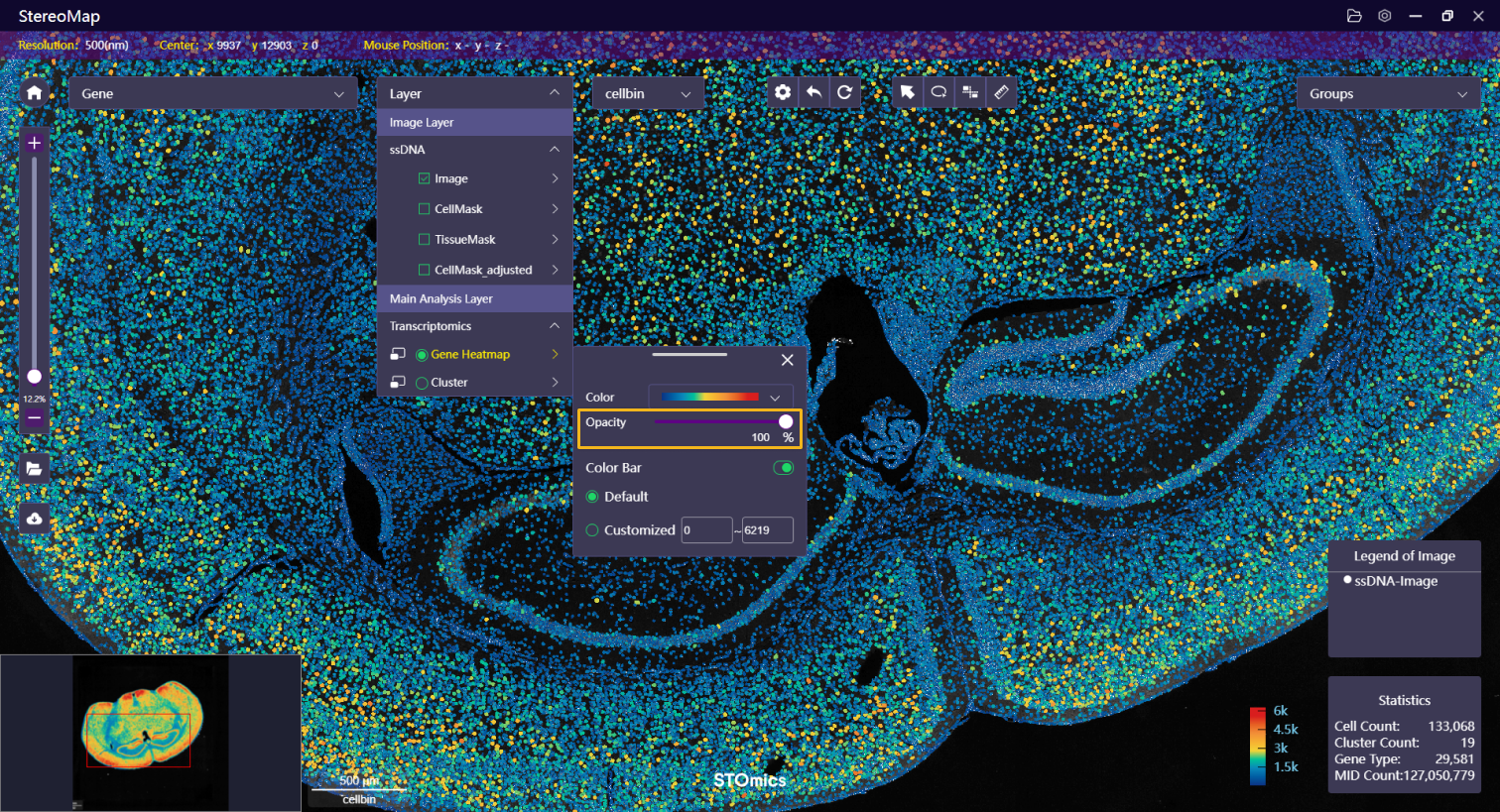This screenshot has width=1500, height=812.
Task: Select the Customized radio button
Action: point(592,530)
